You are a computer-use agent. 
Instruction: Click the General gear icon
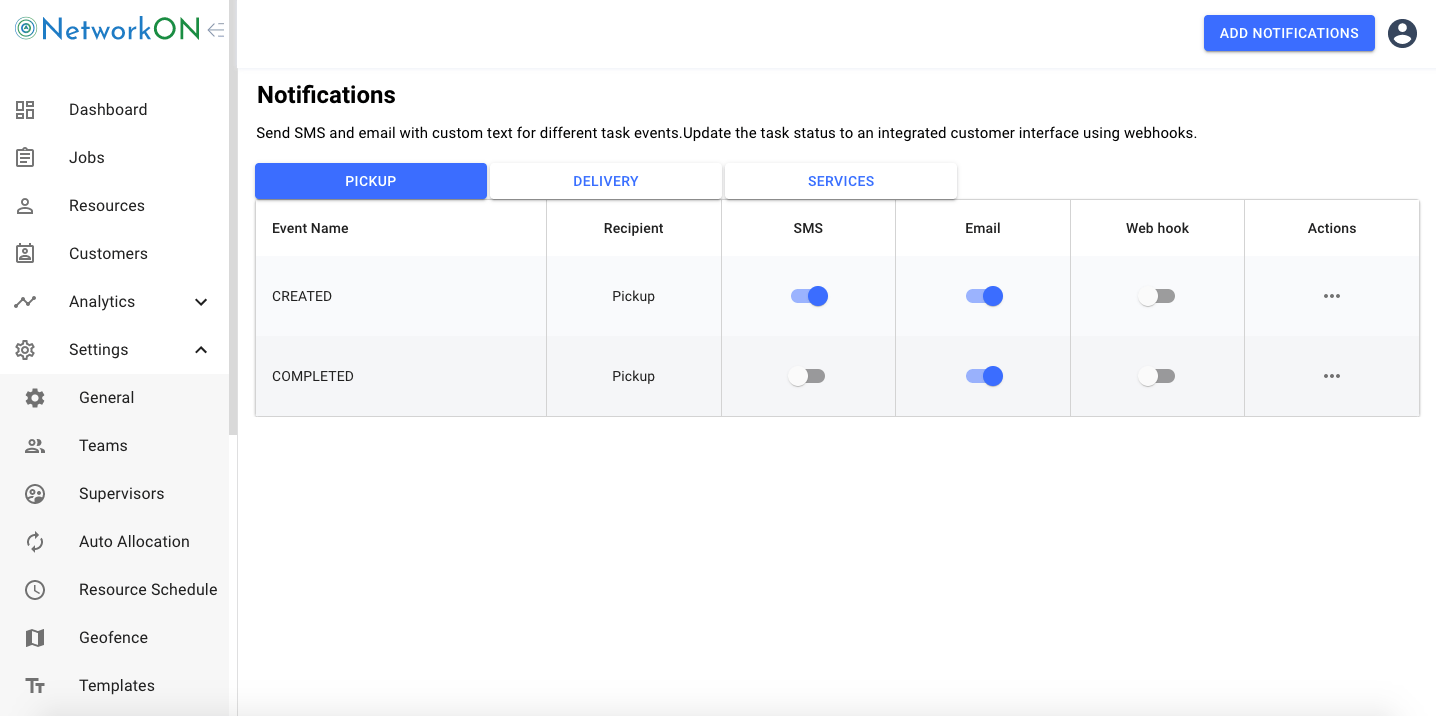click(35, 398)
